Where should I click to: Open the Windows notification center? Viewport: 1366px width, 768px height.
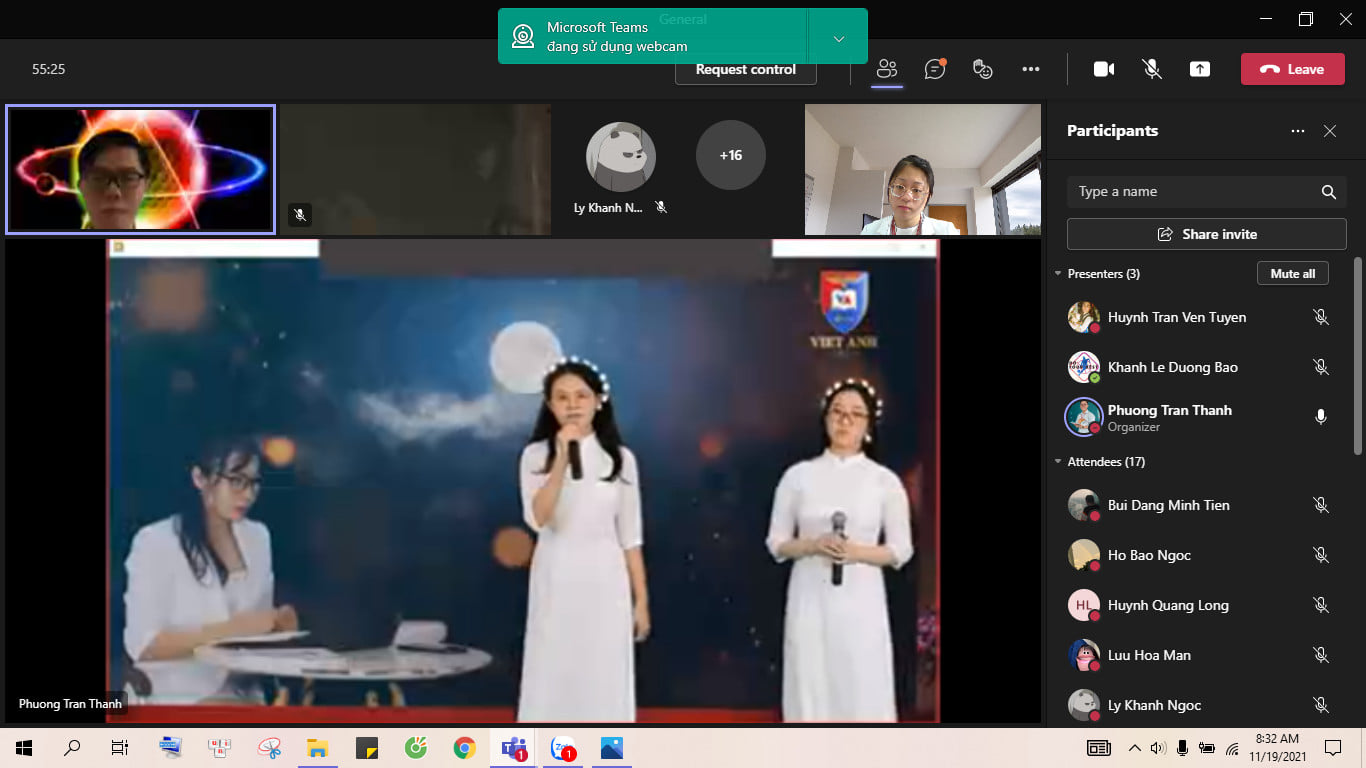tap(1332, 747)
